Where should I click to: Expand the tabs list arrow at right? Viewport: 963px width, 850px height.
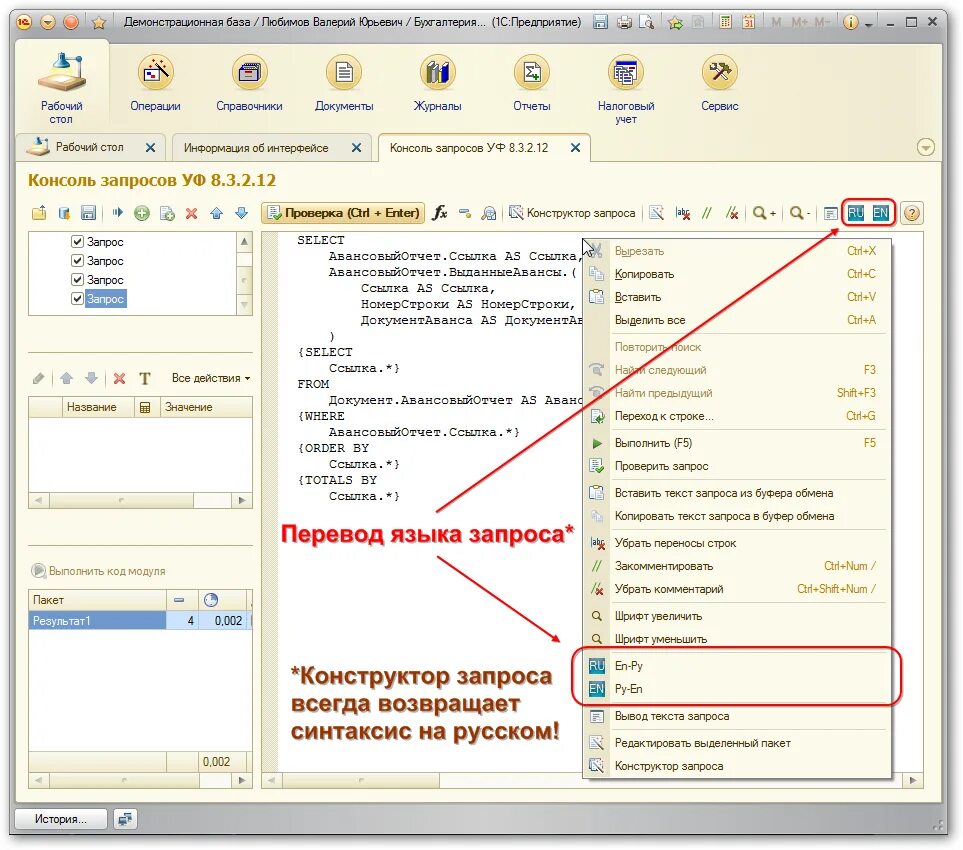pyautogui.click(x=926, y=147)
